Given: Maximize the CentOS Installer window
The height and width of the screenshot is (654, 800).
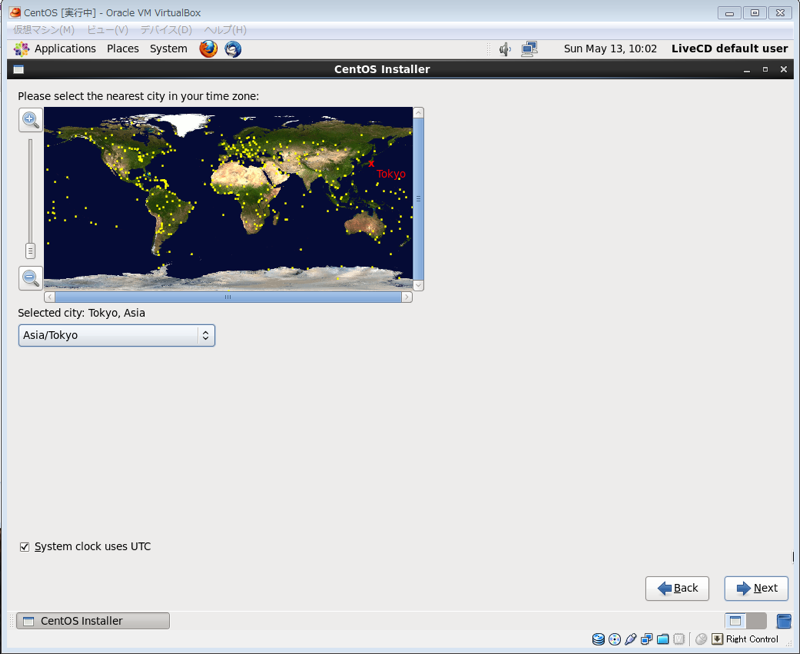Looking at the screenshot, I should [765, 69].
